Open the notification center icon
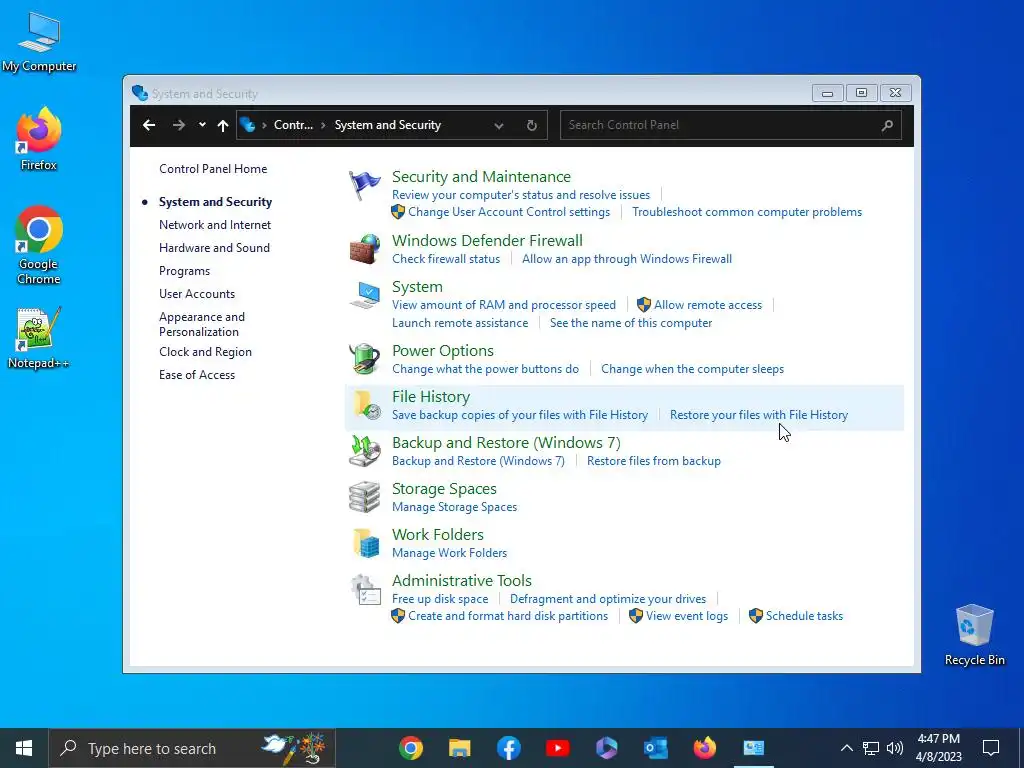The width and height of the screenshot is (1024, 768). click(991, 748)
